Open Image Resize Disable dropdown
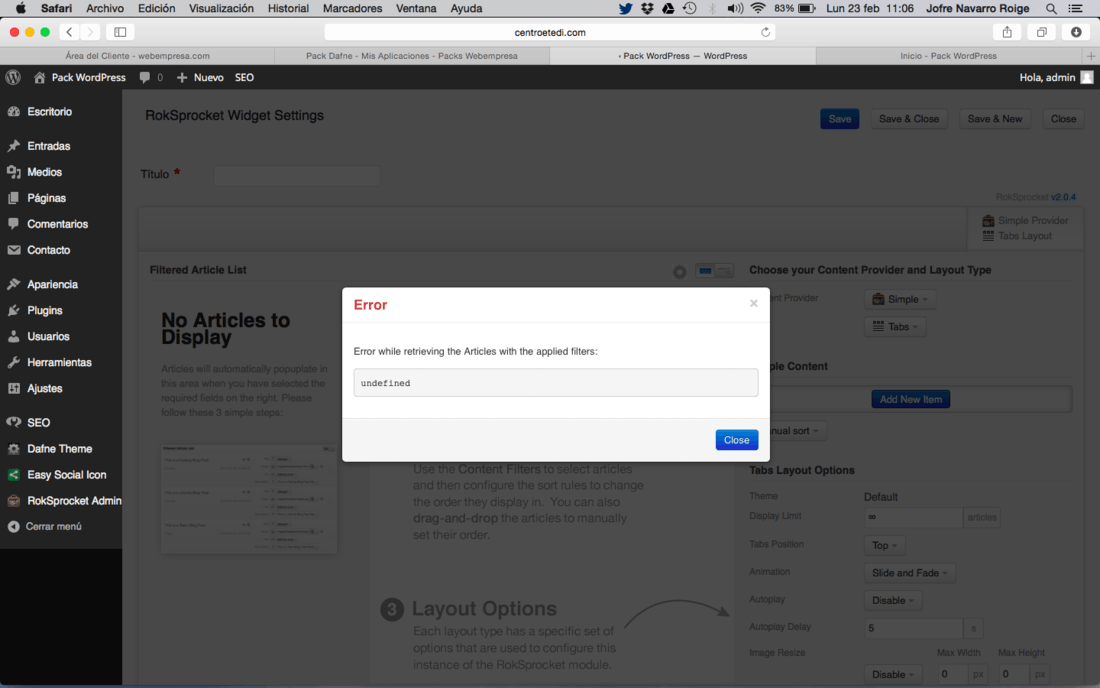The image size is (1100, 688). 892,675
